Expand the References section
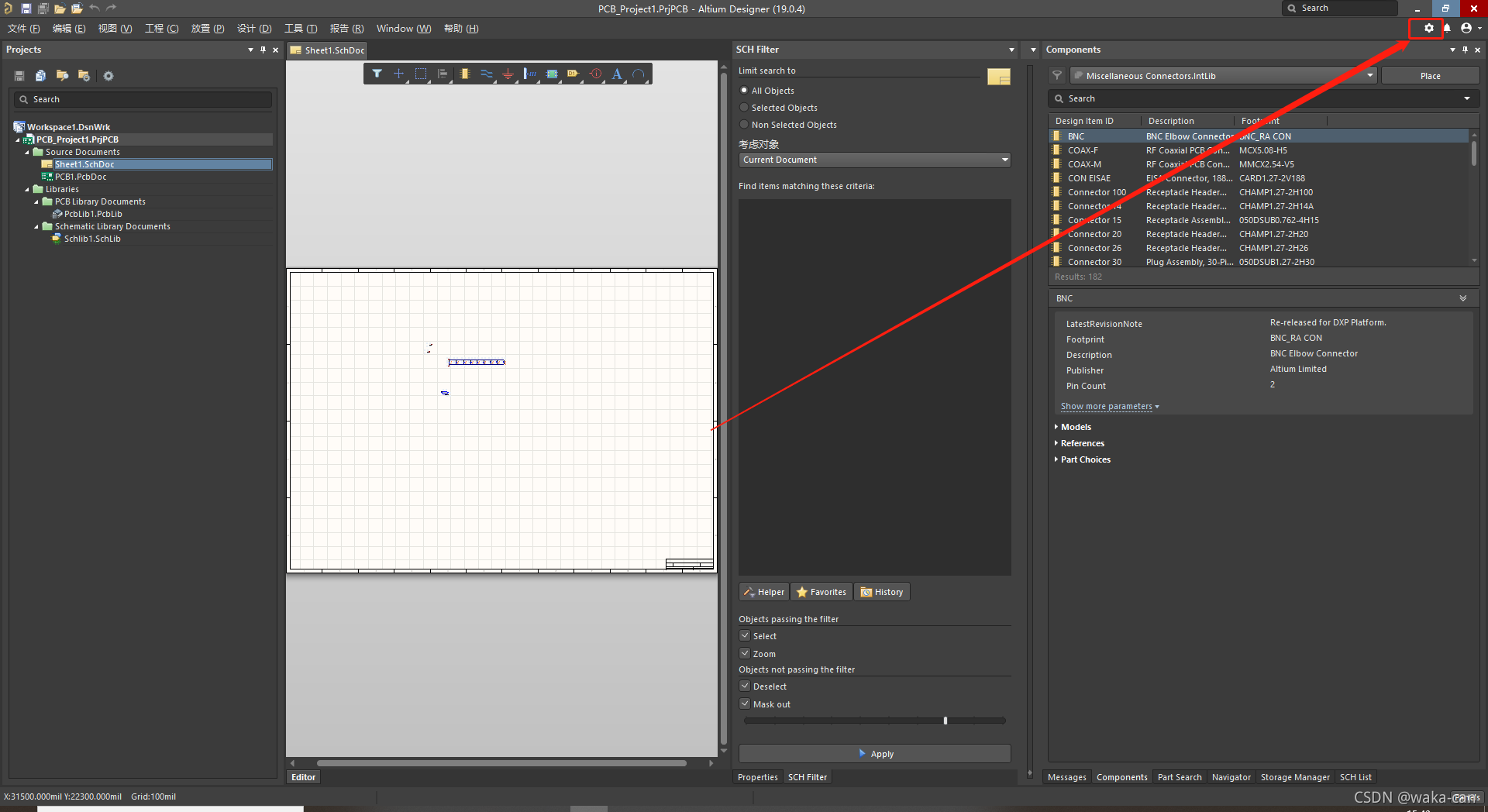This screenshot has width=1488, height=812. tap(1056, 443)
